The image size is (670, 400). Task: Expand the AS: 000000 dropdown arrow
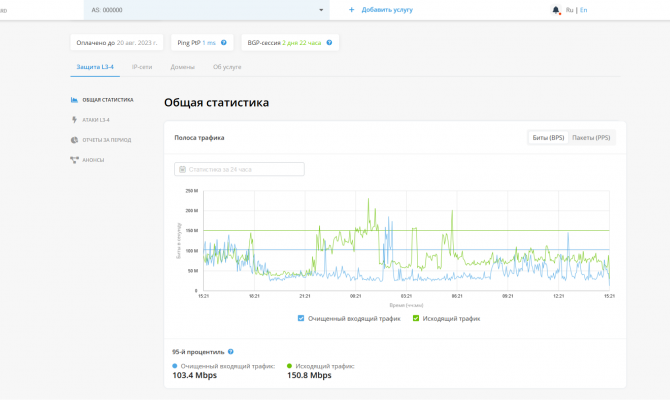(x=321, y=10)
